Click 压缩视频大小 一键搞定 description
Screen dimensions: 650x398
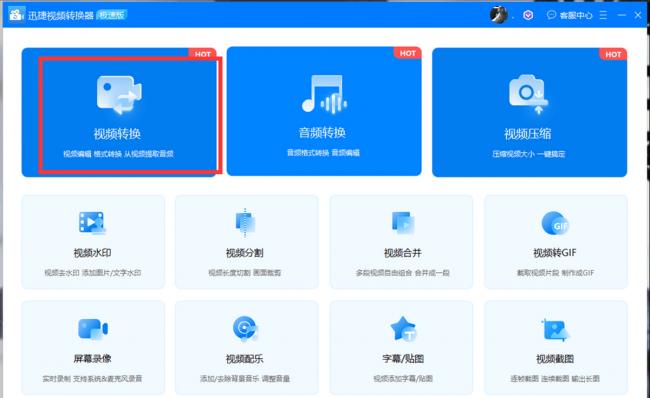pos(529,154)
